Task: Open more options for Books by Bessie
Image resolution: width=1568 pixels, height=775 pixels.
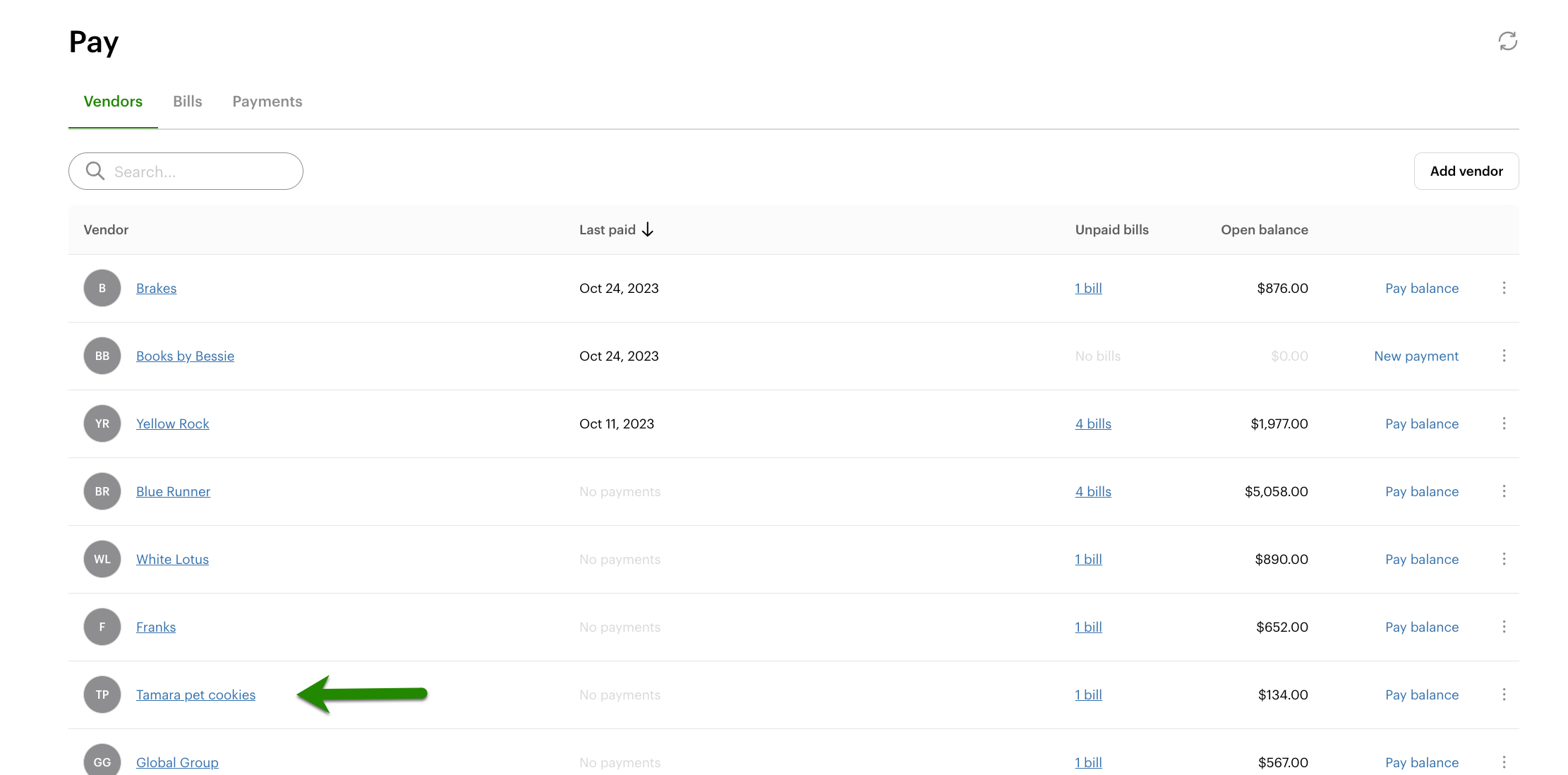Action: point(1504,356)
